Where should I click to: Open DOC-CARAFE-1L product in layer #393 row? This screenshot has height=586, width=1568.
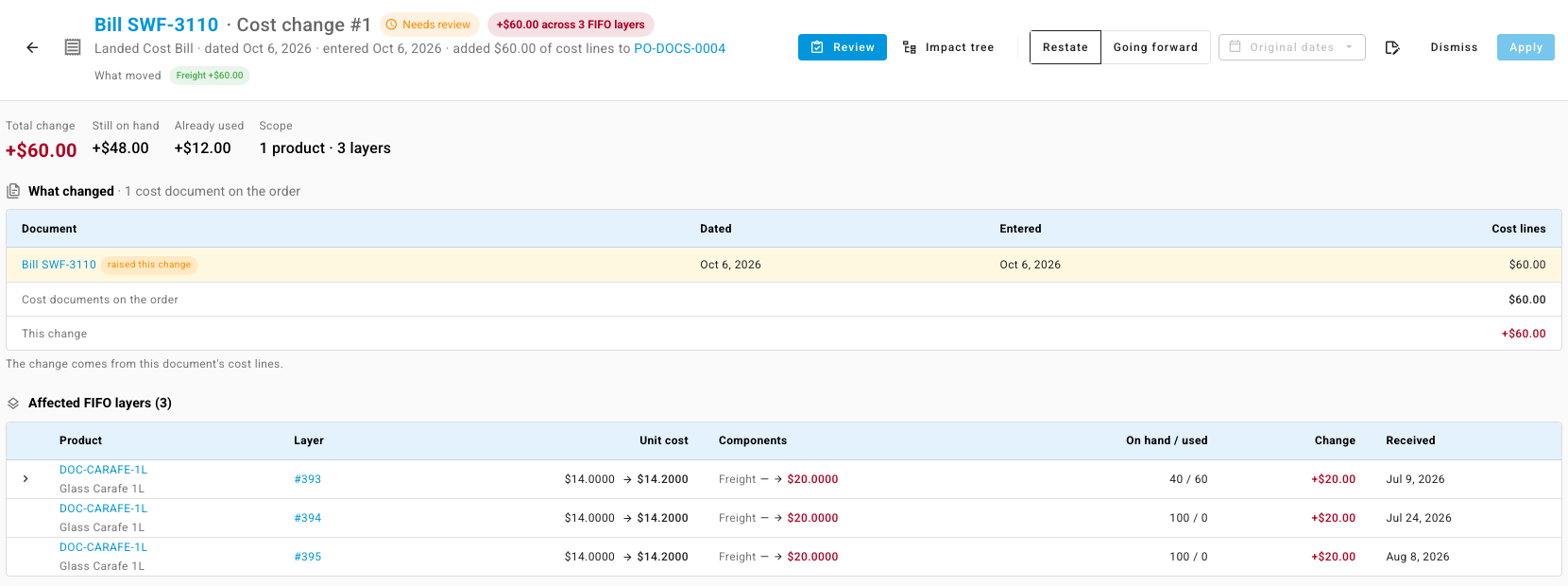(x=104, y=470)
